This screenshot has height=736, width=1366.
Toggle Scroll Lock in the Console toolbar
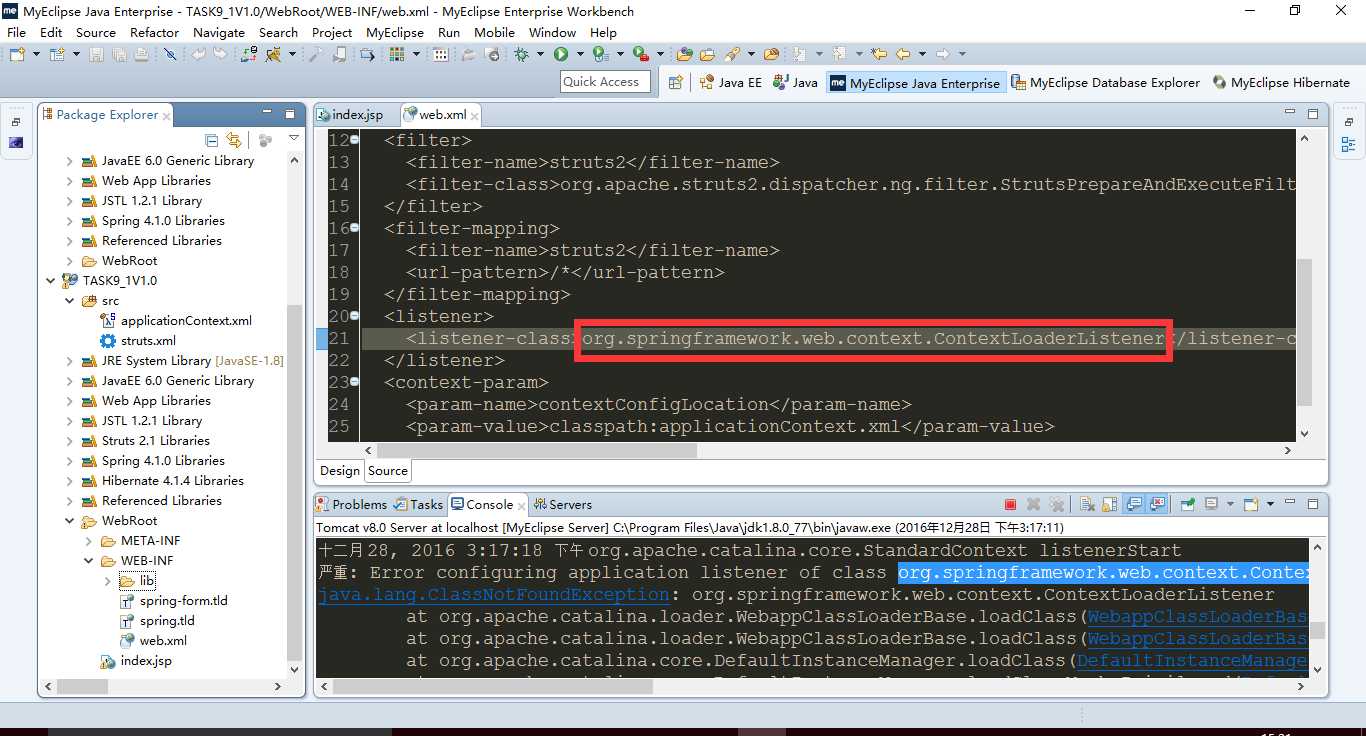1110,504
